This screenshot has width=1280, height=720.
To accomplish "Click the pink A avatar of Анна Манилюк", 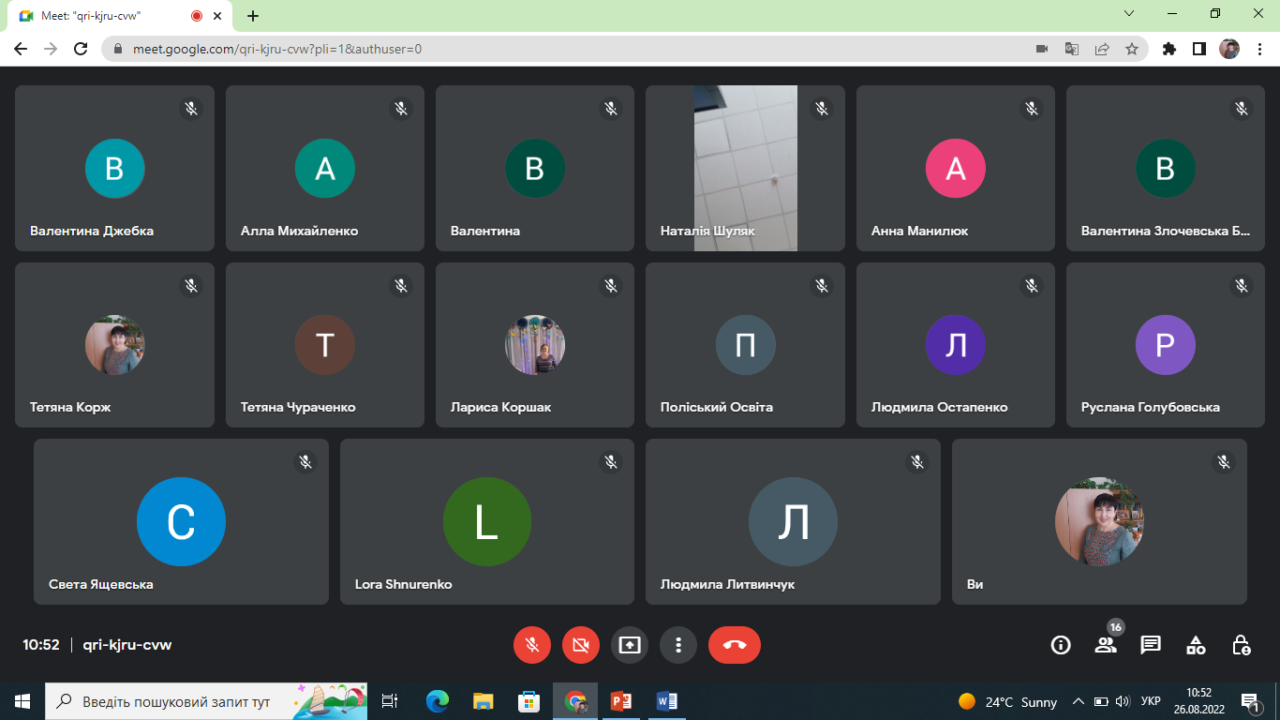I will pos(956,168).
